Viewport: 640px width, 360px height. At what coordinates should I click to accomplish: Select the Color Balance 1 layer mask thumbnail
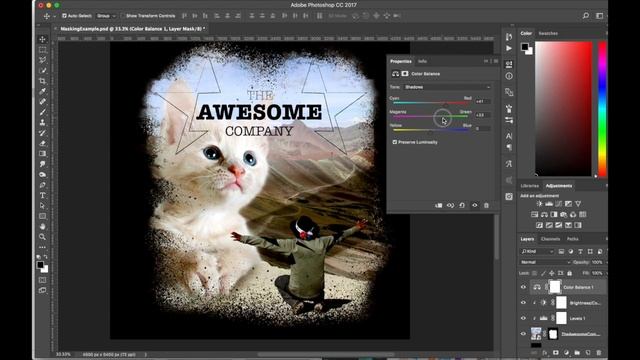tap(555, 287)
